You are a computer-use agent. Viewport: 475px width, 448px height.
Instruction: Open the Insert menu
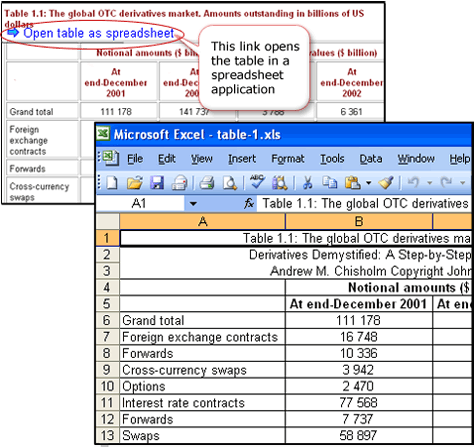[x=242, y=159]
